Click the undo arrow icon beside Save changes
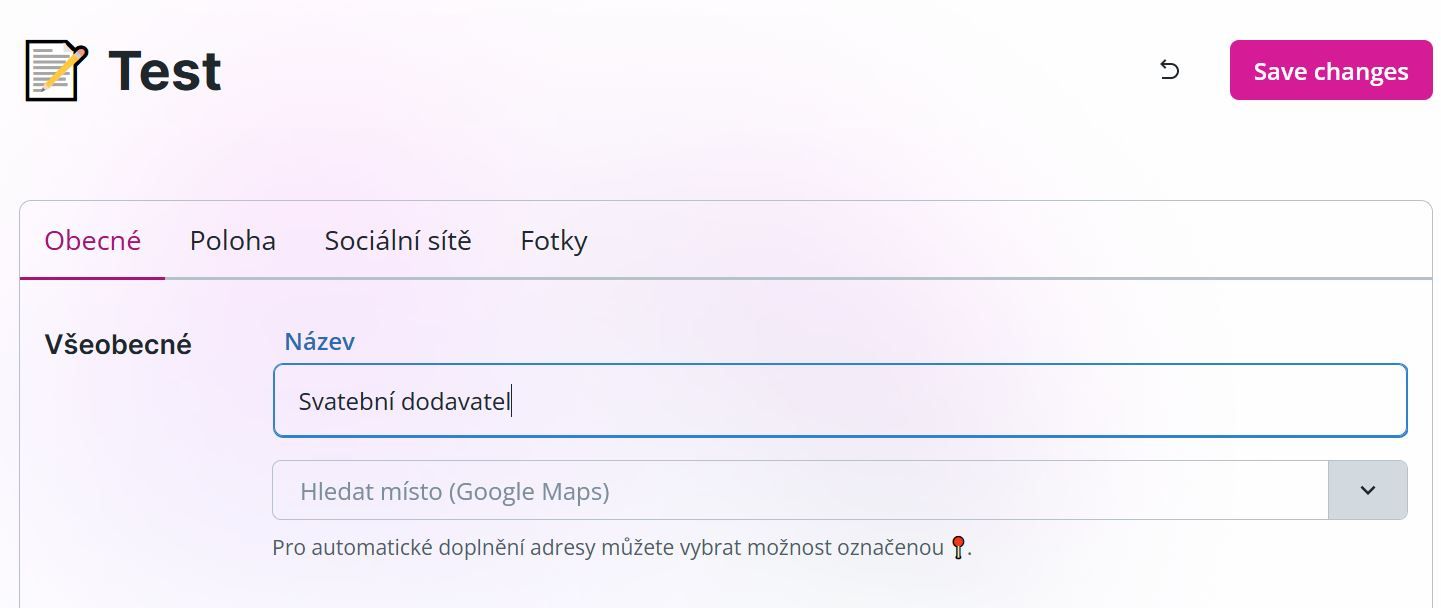 [1169, 70]
